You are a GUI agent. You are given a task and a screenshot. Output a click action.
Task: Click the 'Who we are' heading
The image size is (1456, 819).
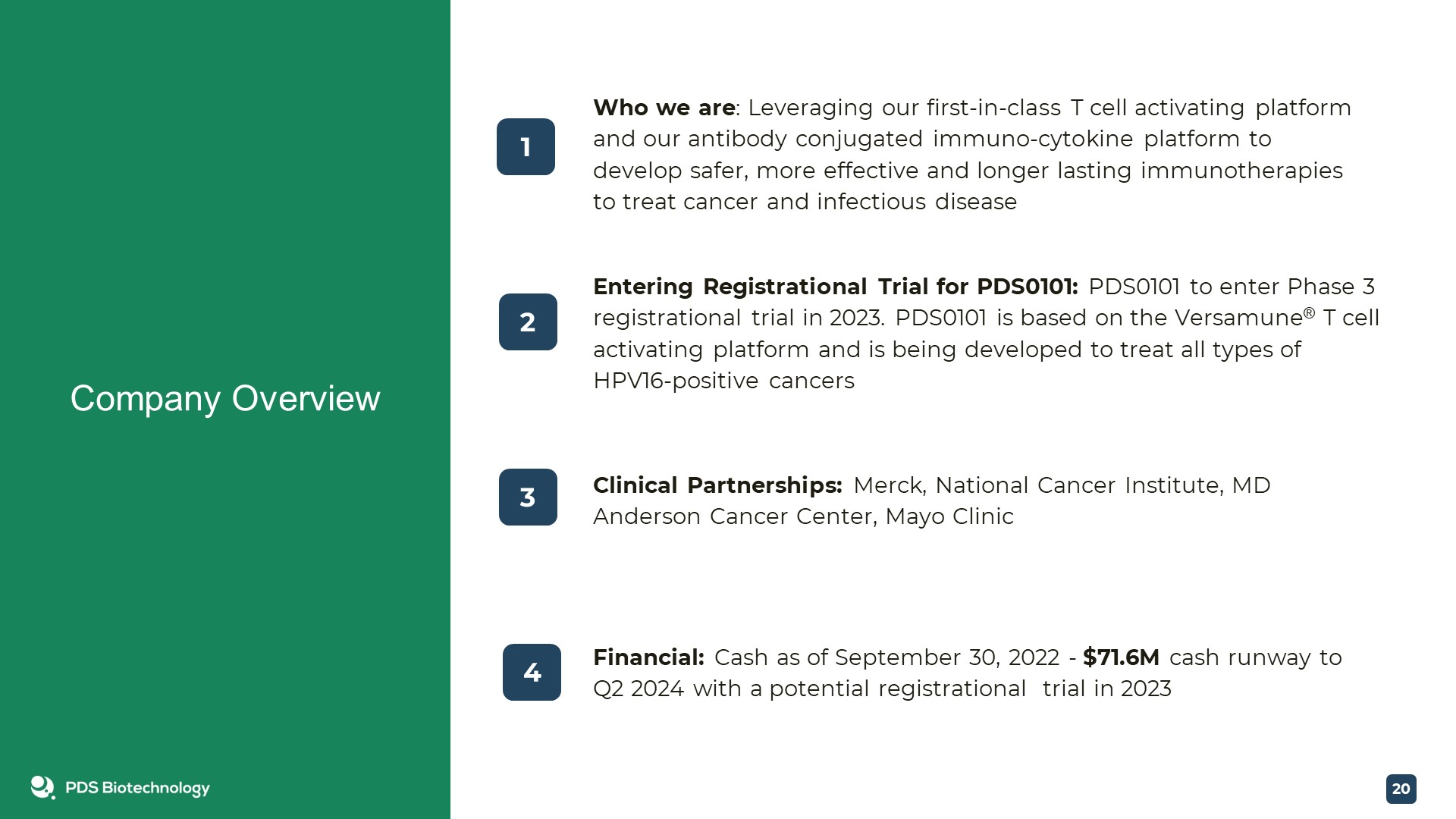point(664,108)
